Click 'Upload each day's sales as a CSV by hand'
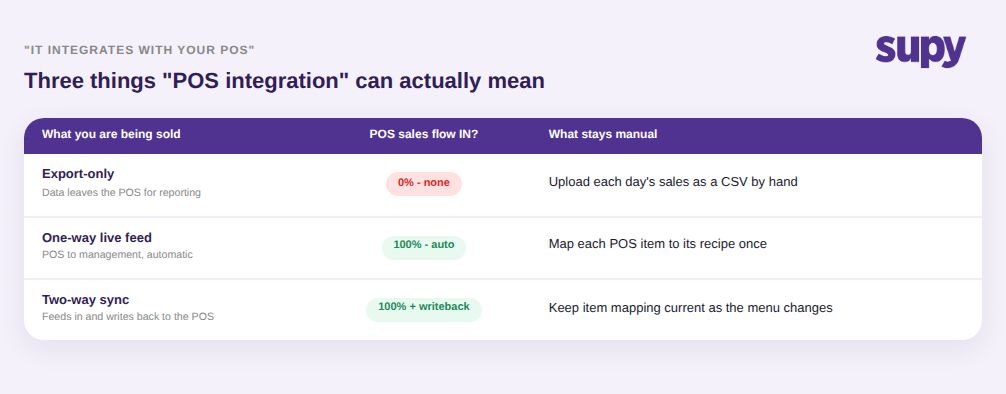Viewport: 1006px width, 394px height. click(673, 182)
